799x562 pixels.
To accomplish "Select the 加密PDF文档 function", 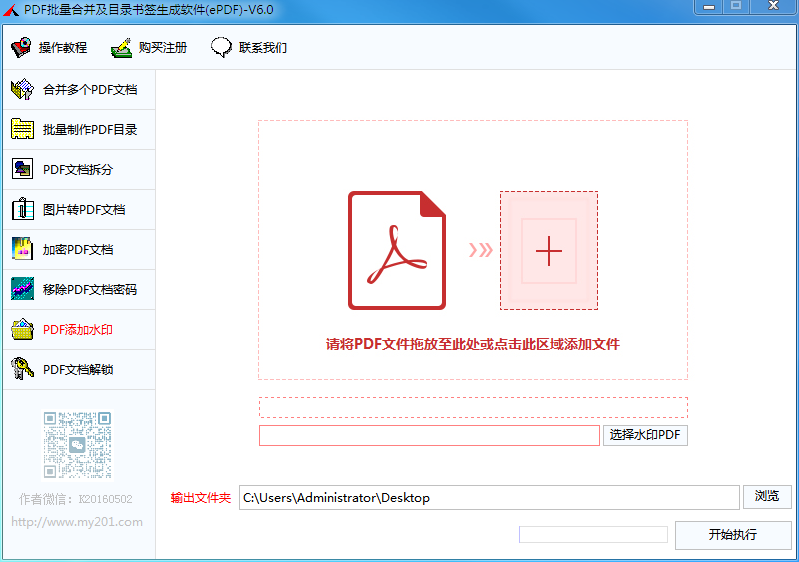I will [79, 249].
